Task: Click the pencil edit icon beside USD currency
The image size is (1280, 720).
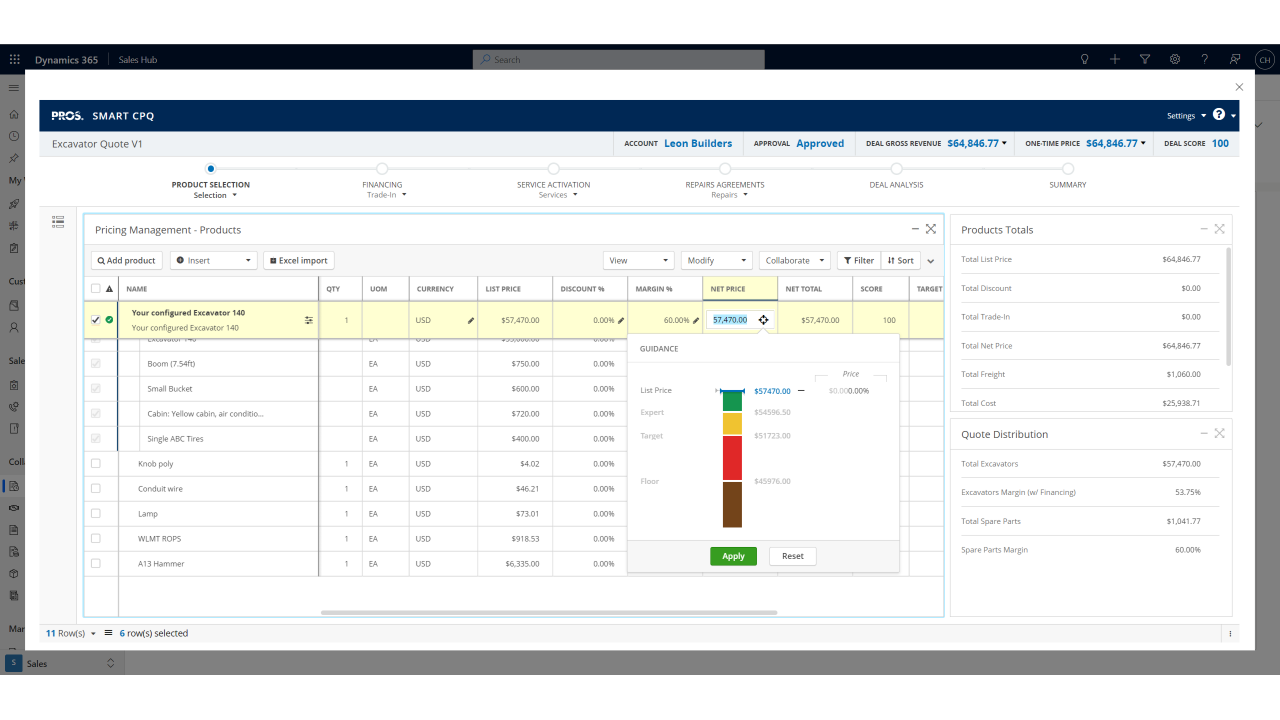Action: pyautogui.click(x=471, y=321)
